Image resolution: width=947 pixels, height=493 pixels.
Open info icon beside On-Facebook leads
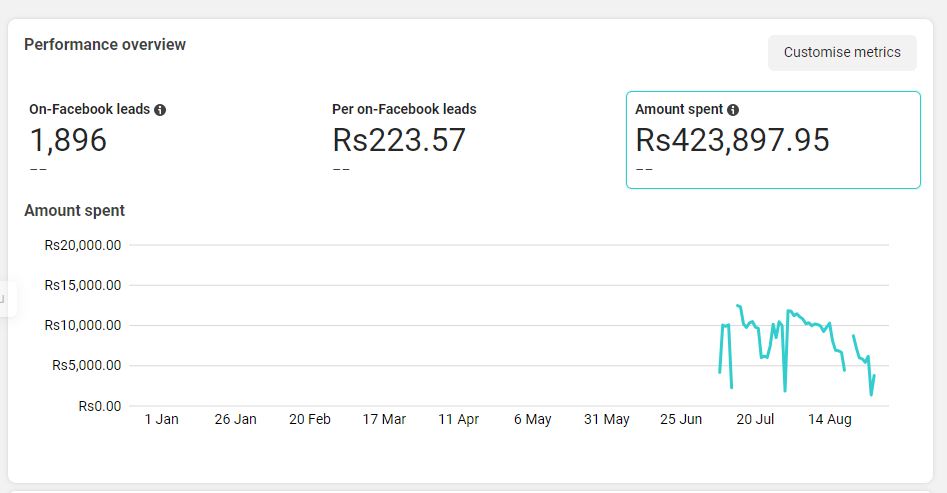pyautogui.click(x=160, y=110)
